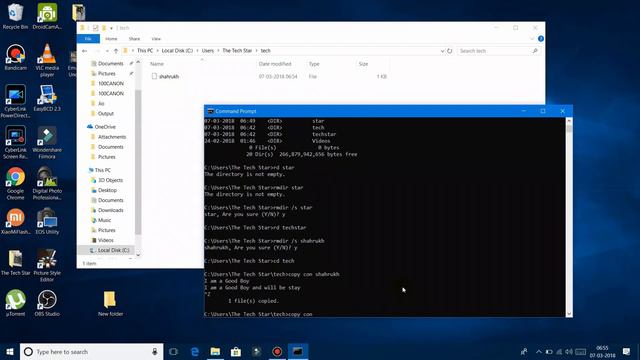This screenshot has width=640, height=360.
Task: Open the Picture Style Editor desktop icon
Action: coord(47,265)
